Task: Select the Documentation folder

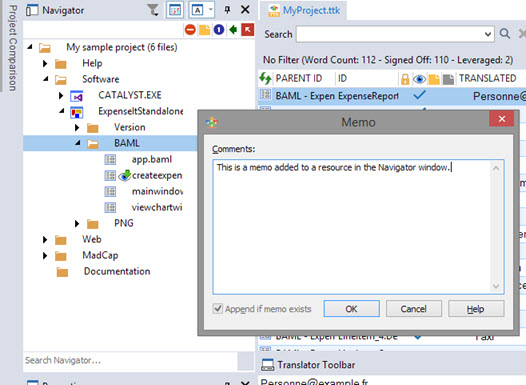Action: (117, 271)
